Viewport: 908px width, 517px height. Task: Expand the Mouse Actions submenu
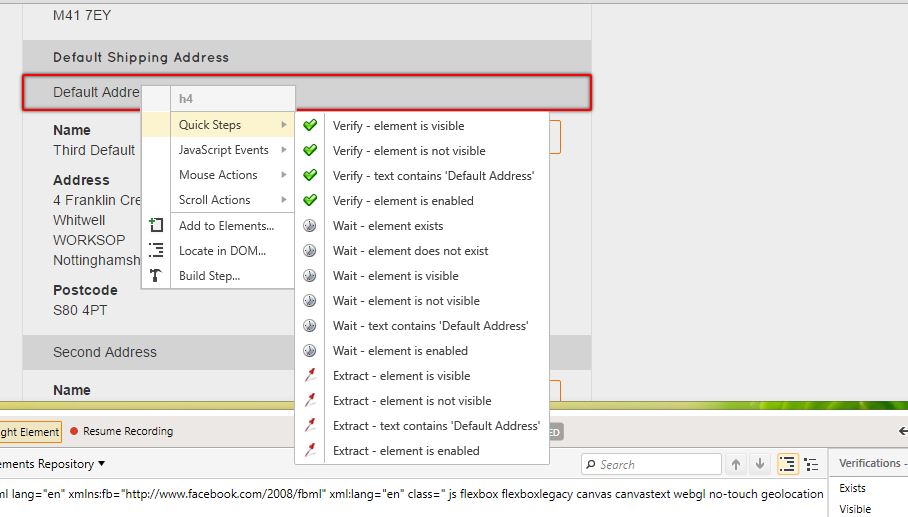point(218,175)
